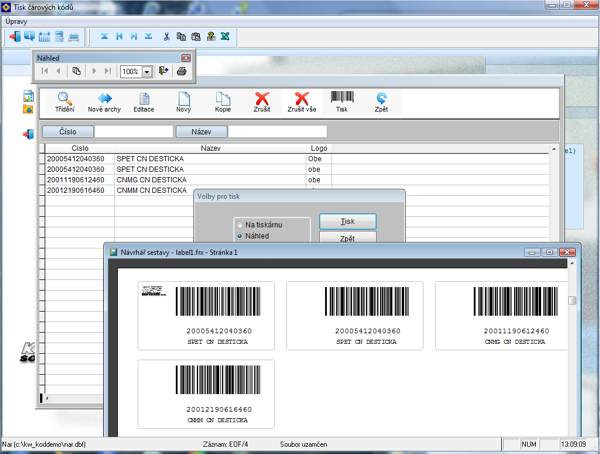This screenshot has height=454, width=600.
Task: Click the preview window vertical scrollbar thumb
Action: pos(572,300)
